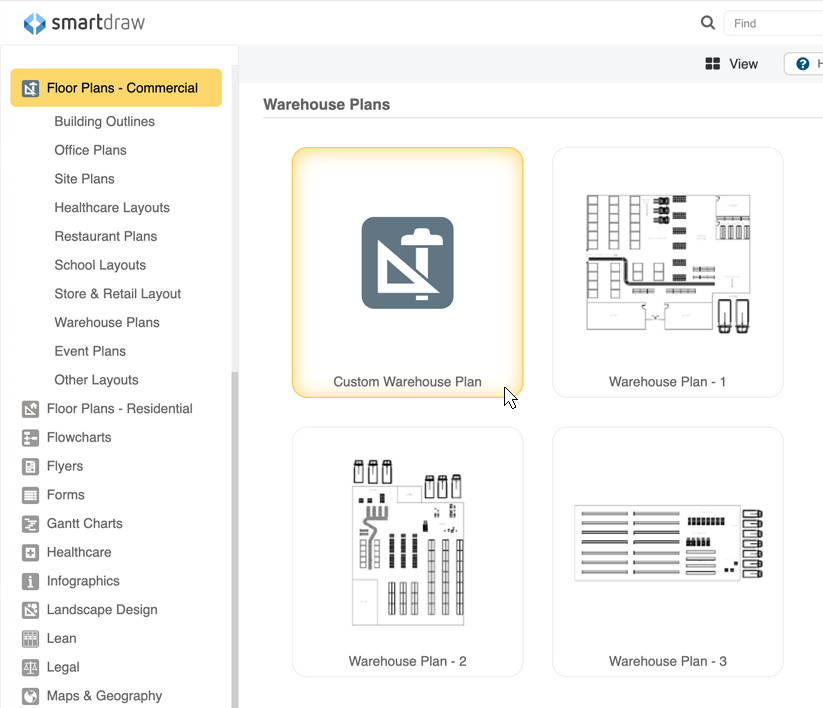Click the Warehouse Plans section heading
Viewport: 823px width, 708px height.
326,104
